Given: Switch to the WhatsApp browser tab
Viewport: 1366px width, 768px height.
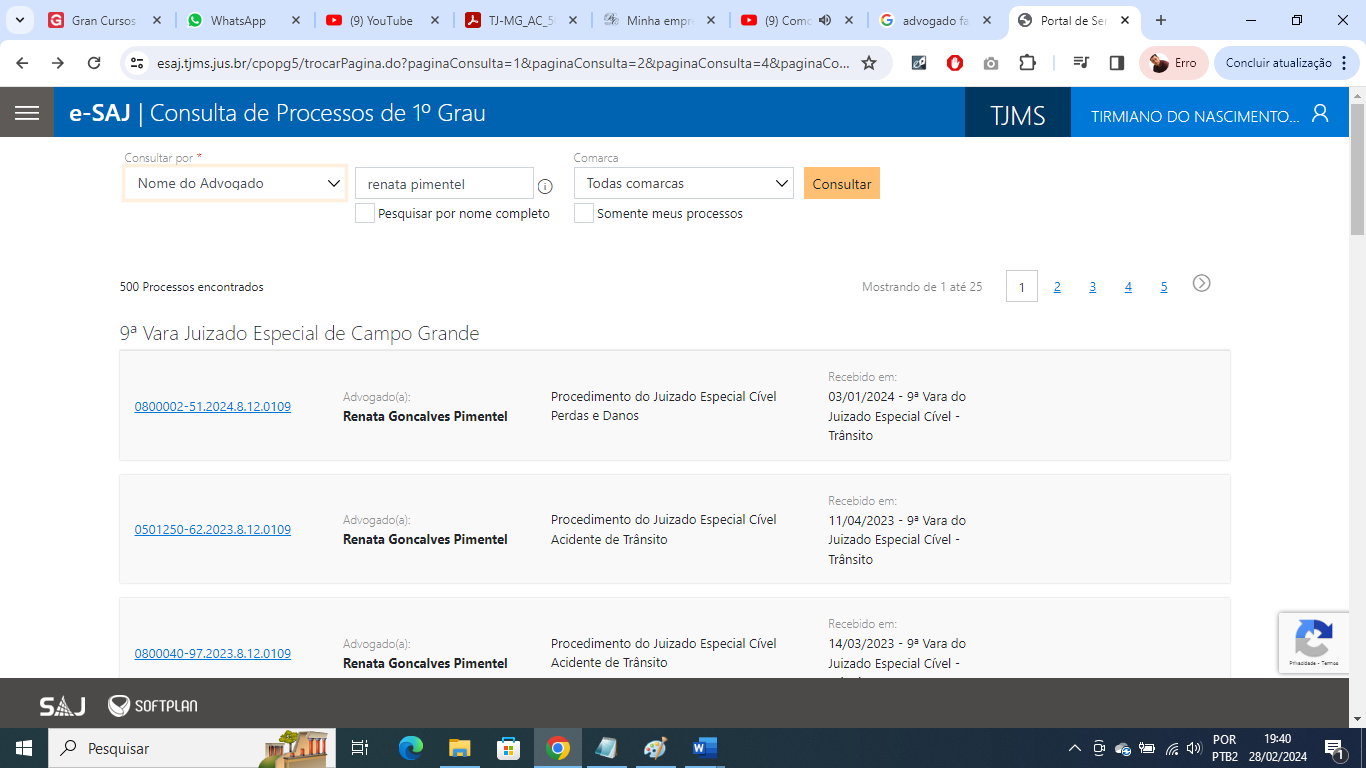Looking at the screenshot, I should 238,21.
